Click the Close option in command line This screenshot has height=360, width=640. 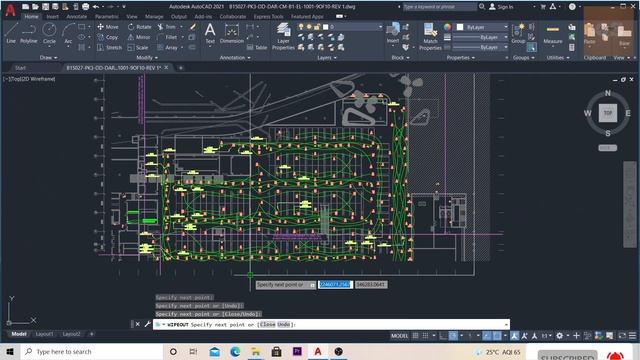[267, 324]
